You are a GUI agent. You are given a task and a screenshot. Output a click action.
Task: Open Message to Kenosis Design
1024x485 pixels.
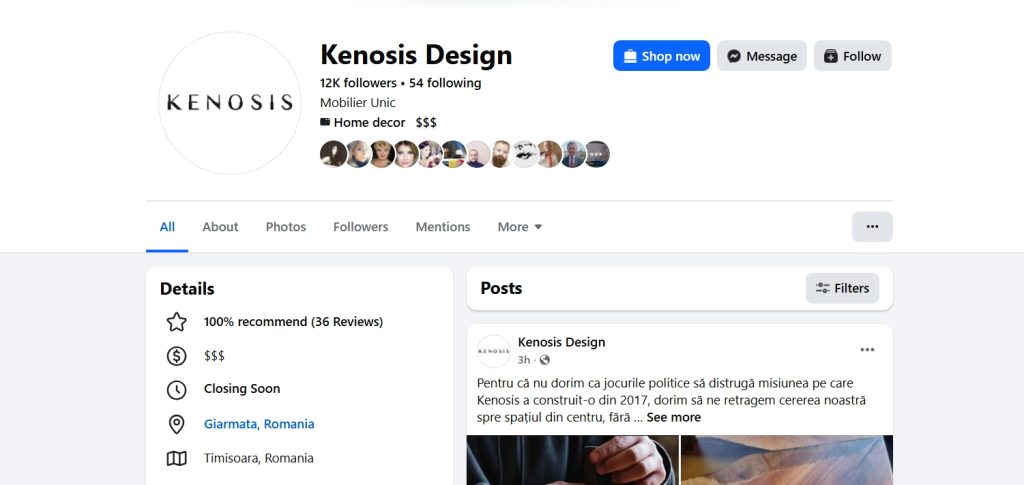pyautogui.click(x=762, y=56)
